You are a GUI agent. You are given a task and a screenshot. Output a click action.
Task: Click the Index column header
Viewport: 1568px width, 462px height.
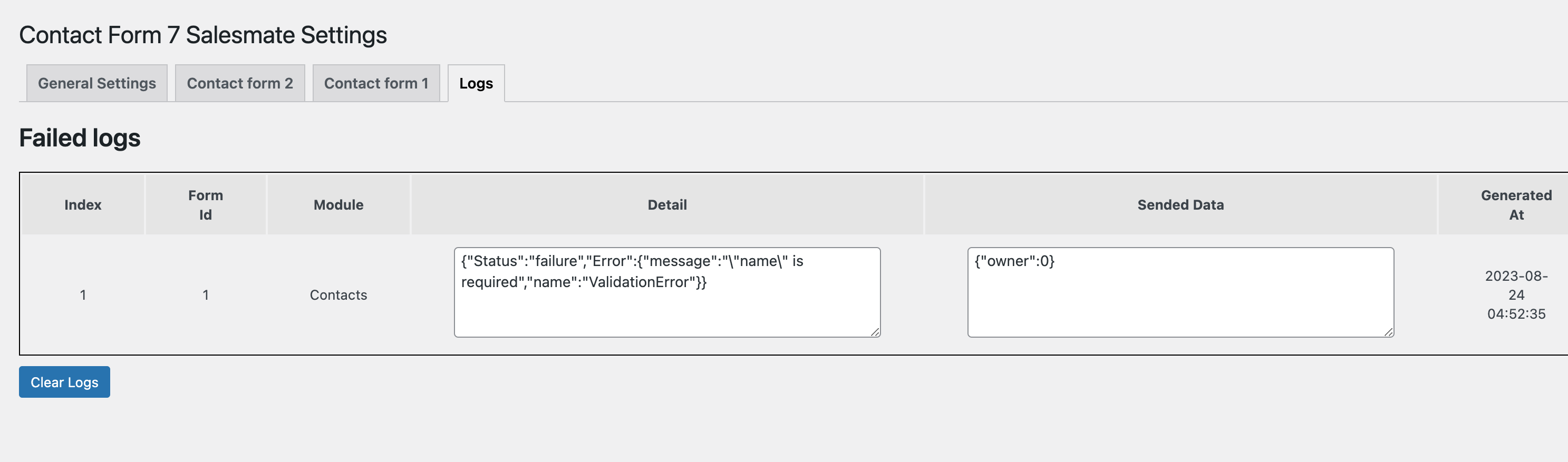click(83, 205)
